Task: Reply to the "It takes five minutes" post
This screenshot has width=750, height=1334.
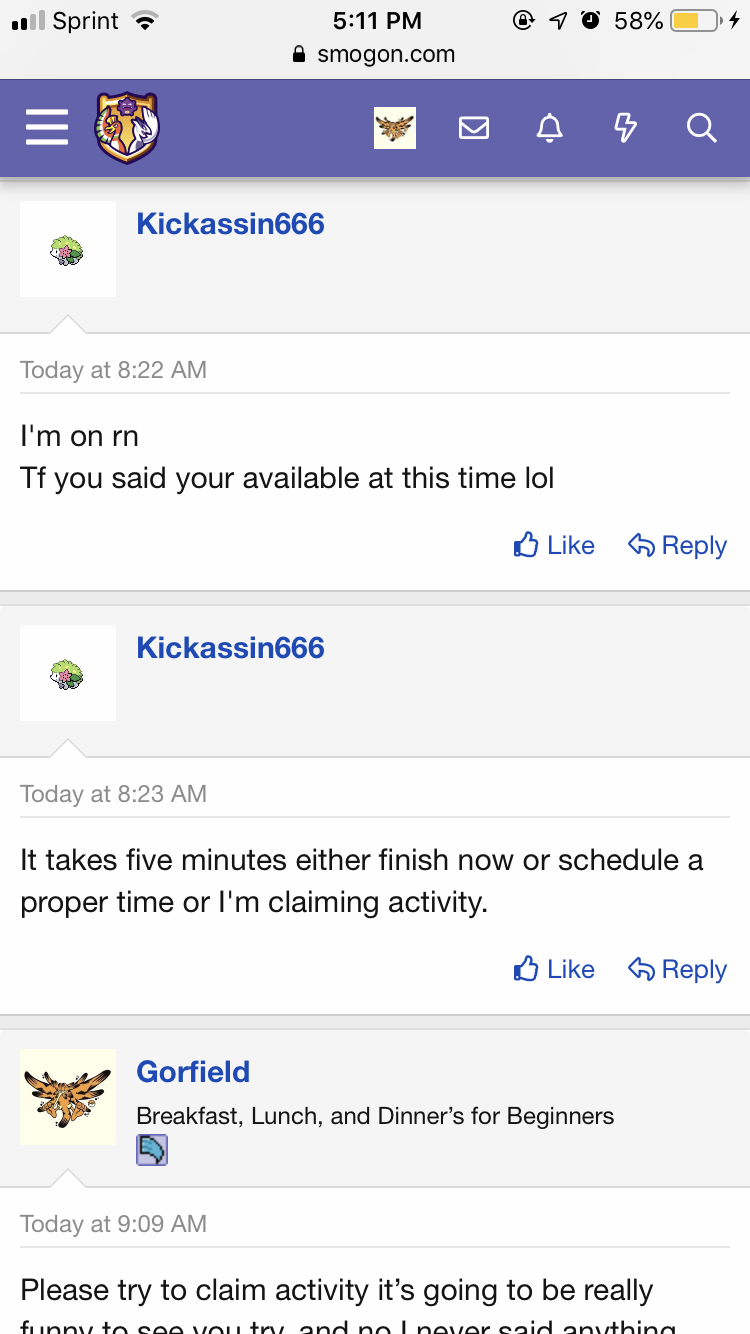Action: point(677,969)
